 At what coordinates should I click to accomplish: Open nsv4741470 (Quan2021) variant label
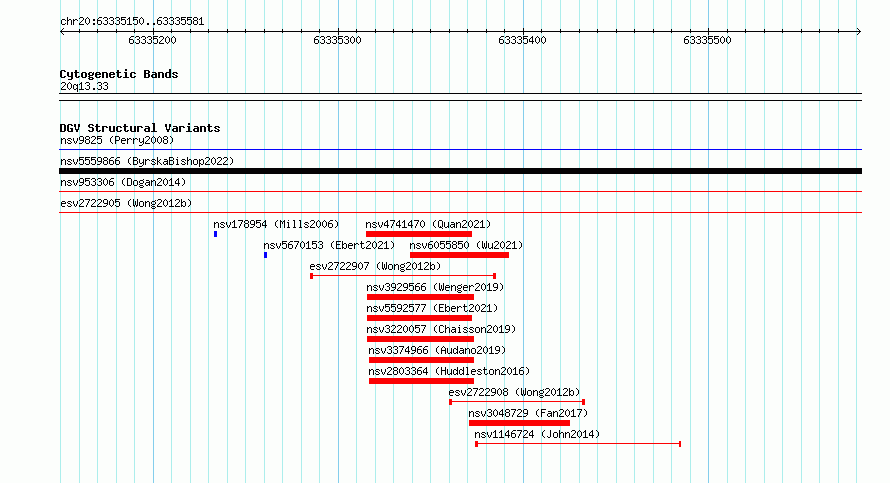(x=428, y=224)
